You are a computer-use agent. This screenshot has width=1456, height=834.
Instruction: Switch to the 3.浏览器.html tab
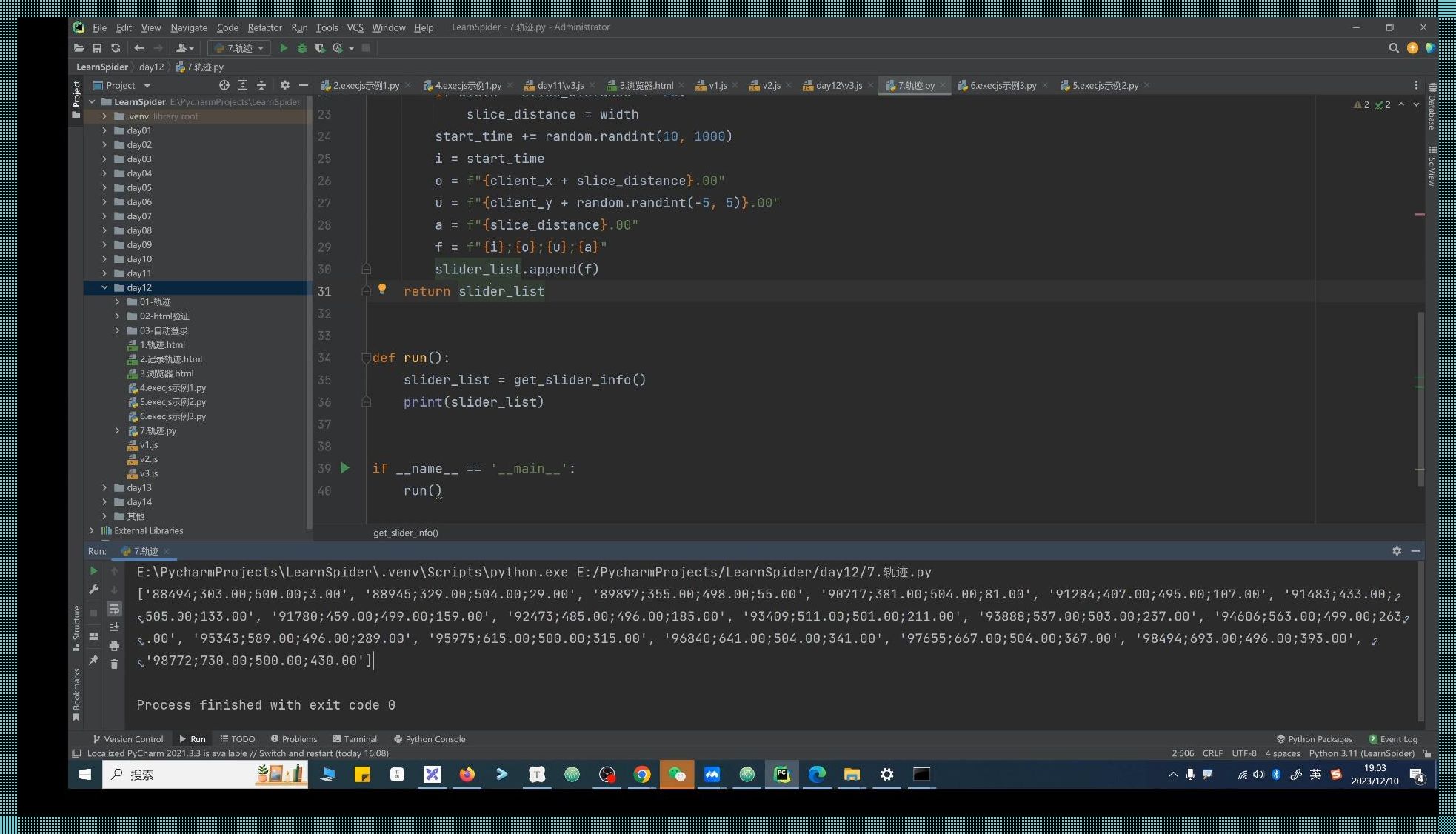646,85
